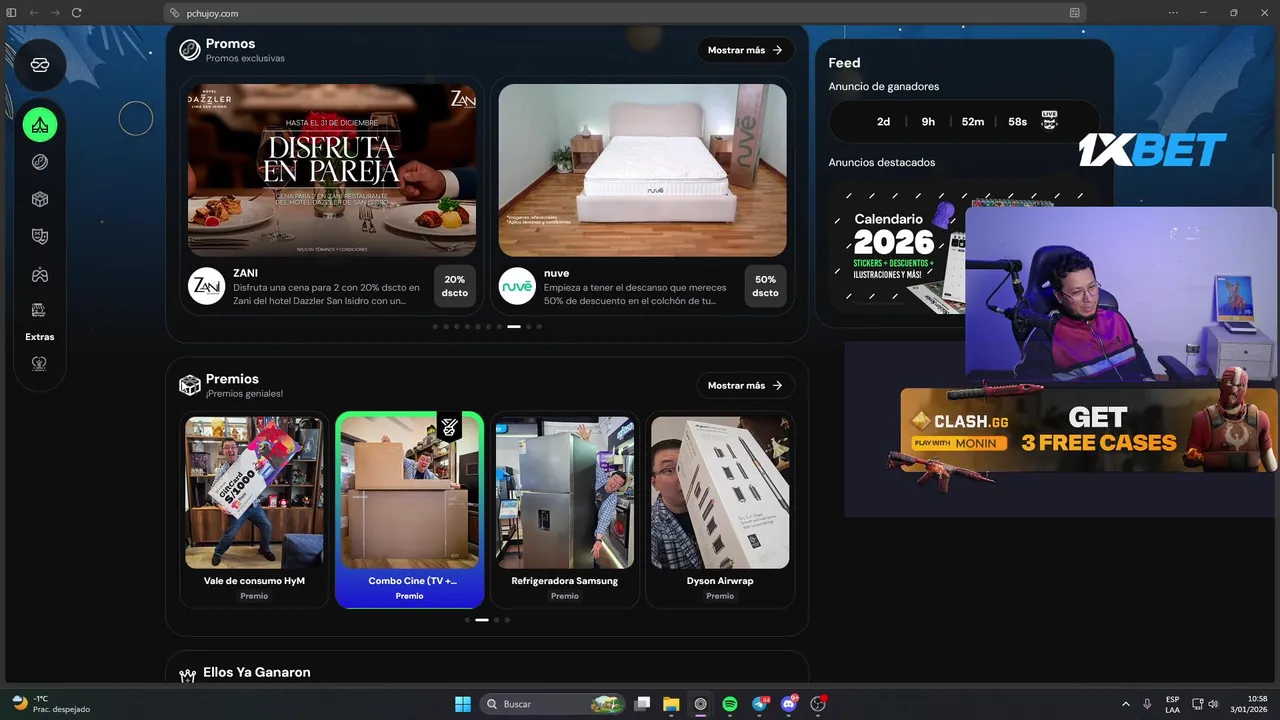
Task: Click the Anuncio de ganadores label
Action: (x=884, y=87)
